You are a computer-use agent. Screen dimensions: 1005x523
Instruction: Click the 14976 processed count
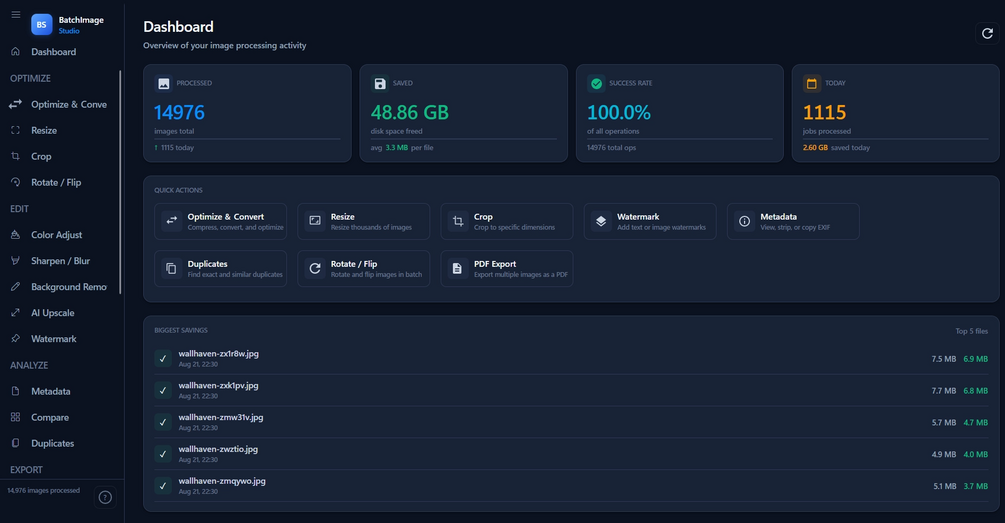(179, 113)
